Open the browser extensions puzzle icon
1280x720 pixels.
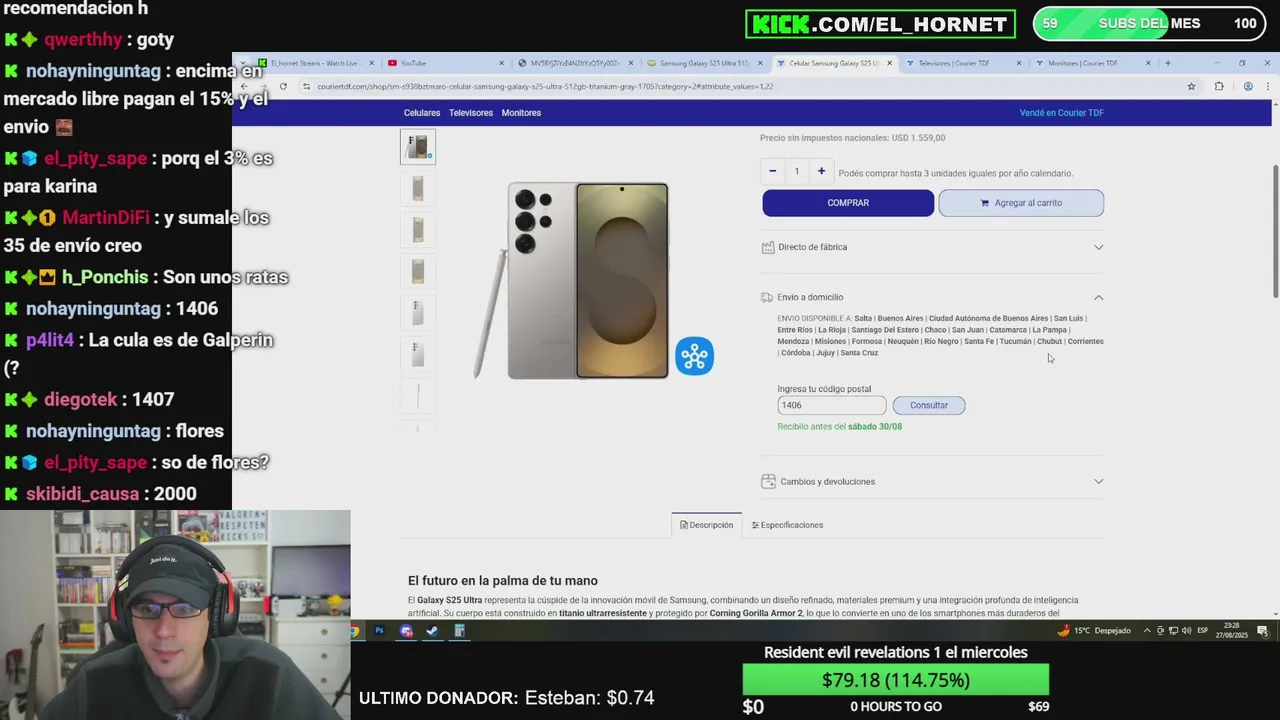1219,86
